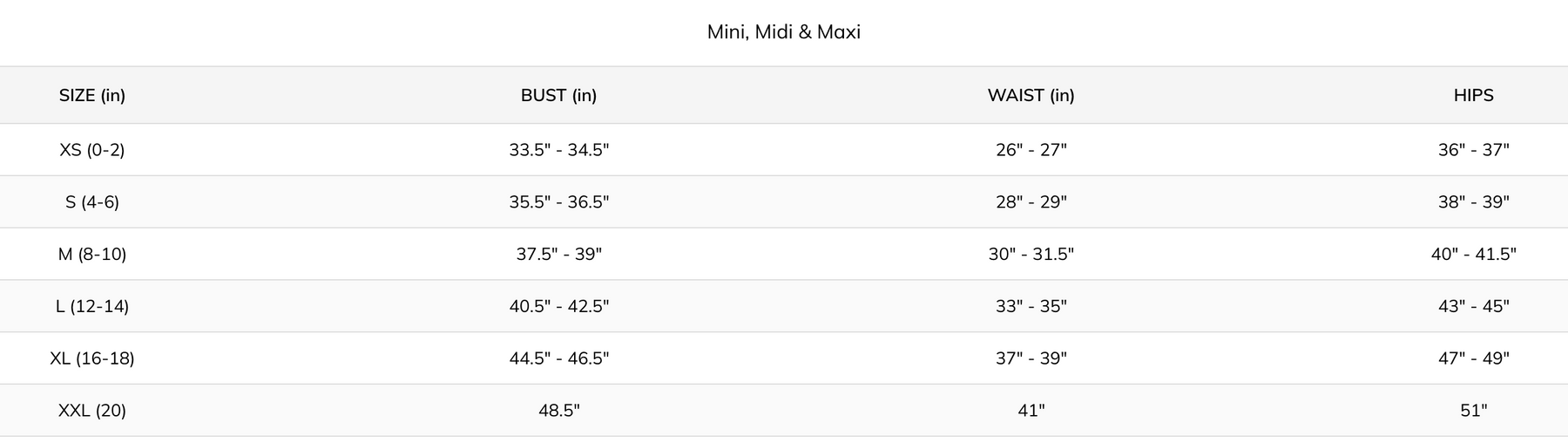Click the 33.5" - 34.5" bust value
The width and height of the screenshot is (1568, 443).
[x=558, y=150]
